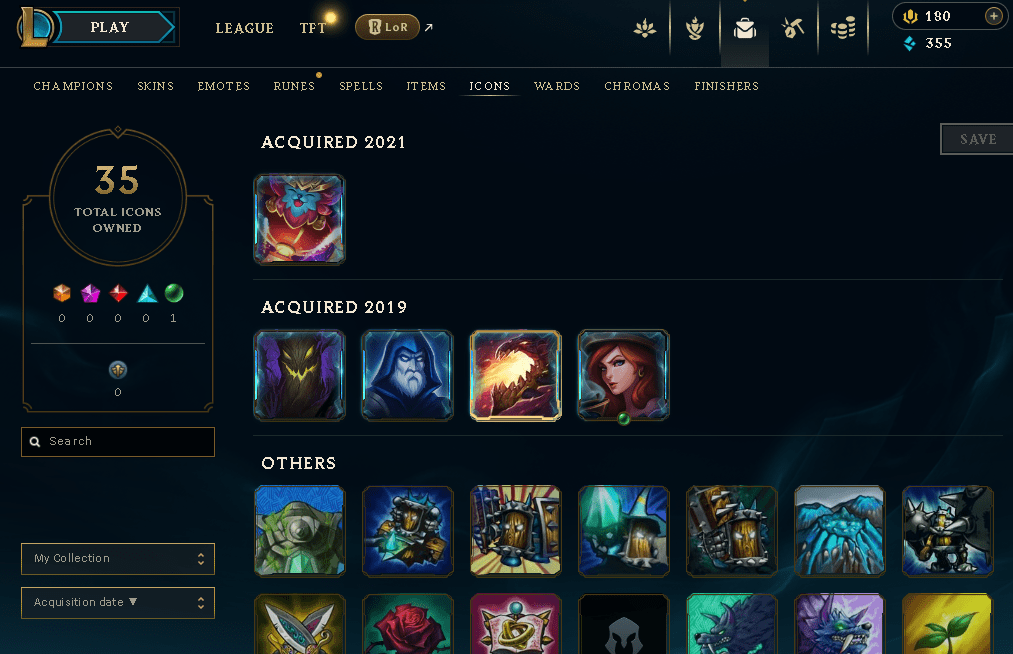The width and height of the screenshot is (1013, 654).
Task: Click the League client logo
Action: point(34,26)
